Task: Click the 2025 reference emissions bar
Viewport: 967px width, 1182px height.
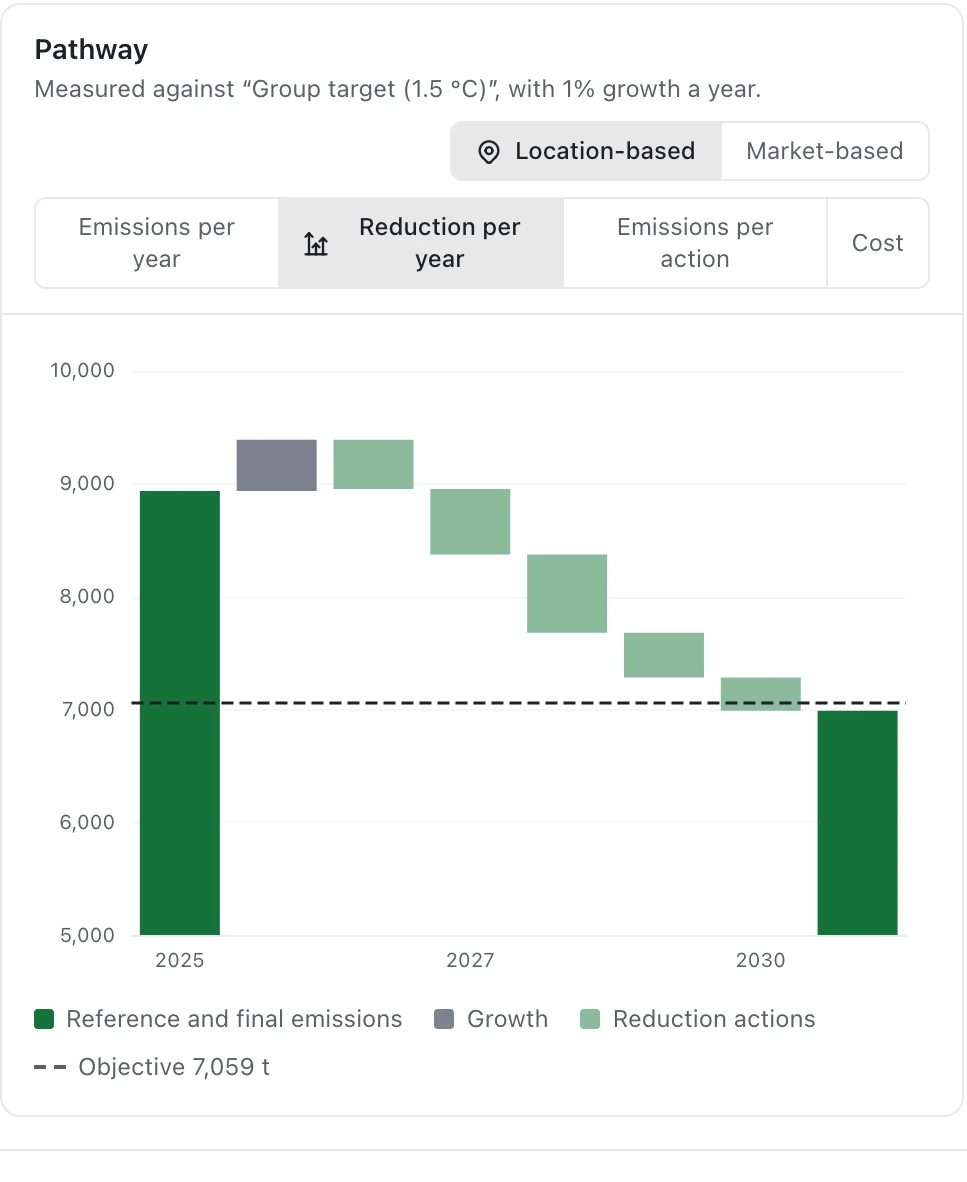Action: 180,713
